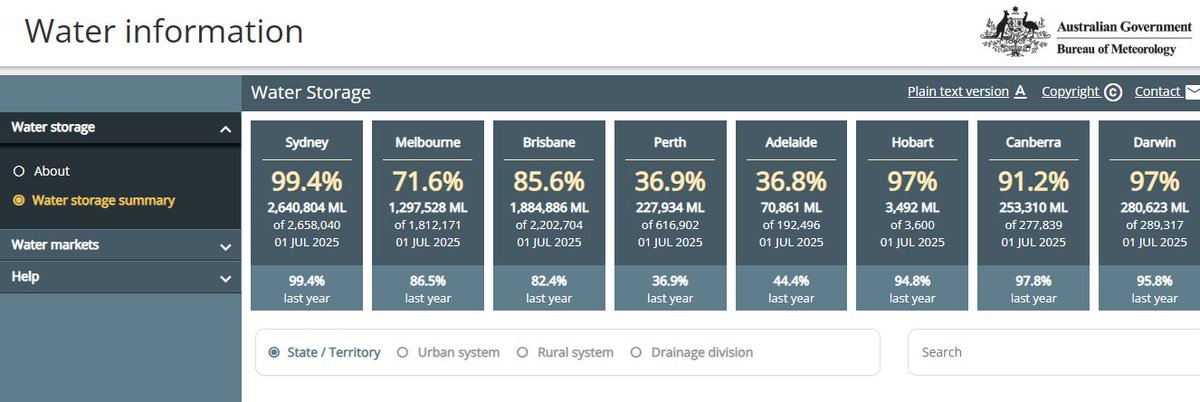
Task: Click the 70,861 ML Adelaide volume
Action: click(x=791, y=209)
